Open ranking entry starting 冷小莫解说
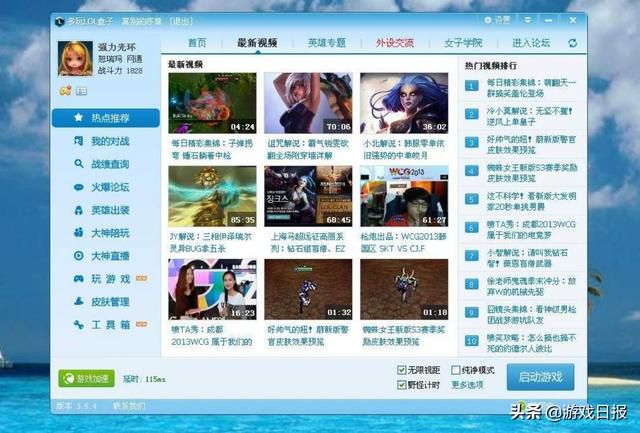640x433 pixels. [529, 116]
